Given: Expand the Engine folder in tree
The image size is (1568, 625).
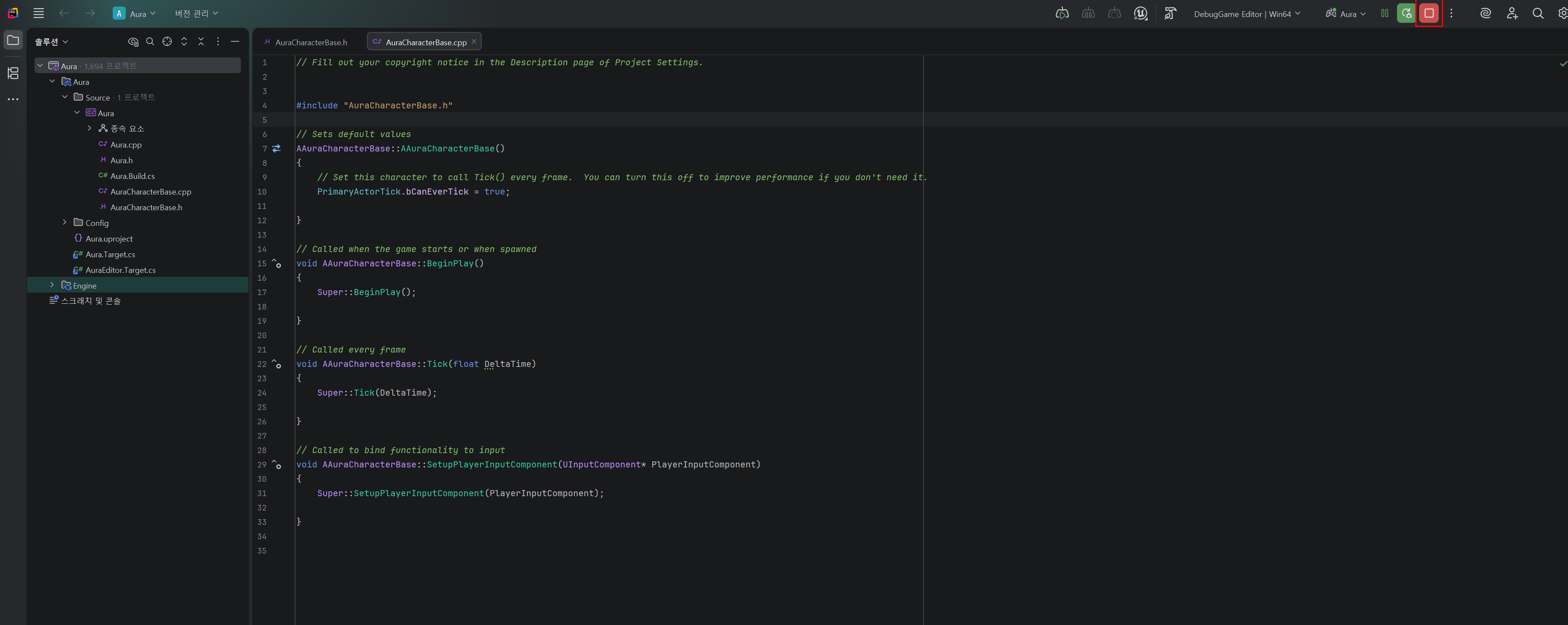Looking at the screenshot, I should [x=52, y=286].
